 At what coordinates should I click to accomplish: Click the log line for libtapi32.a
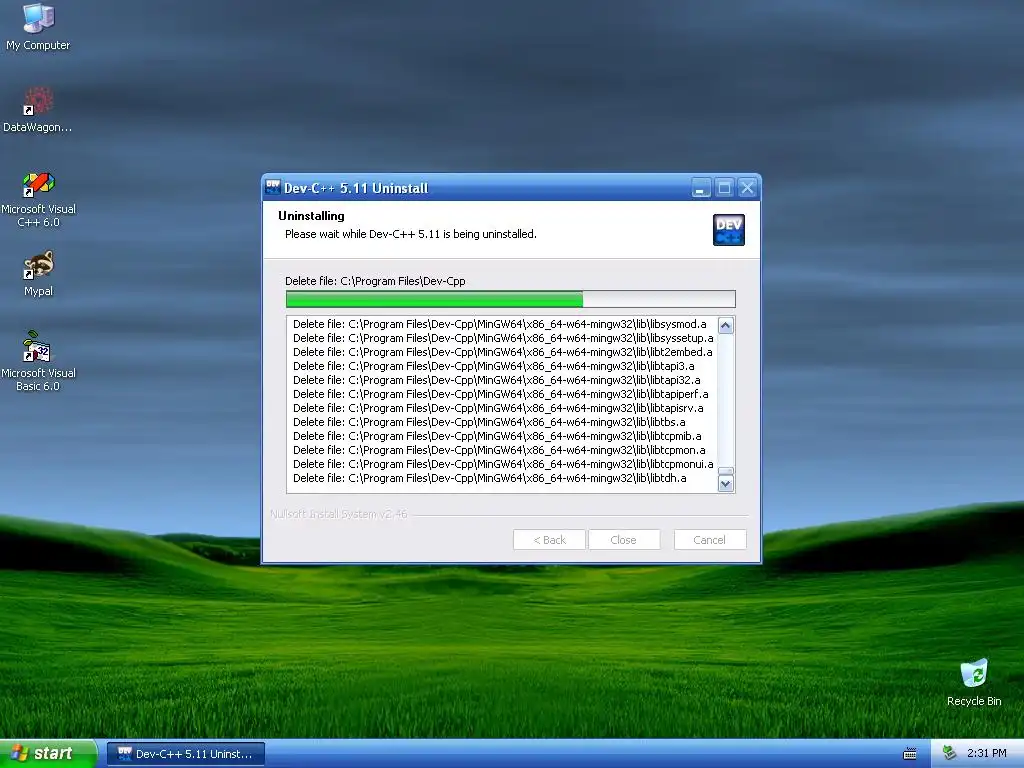[x=496, y=380]
